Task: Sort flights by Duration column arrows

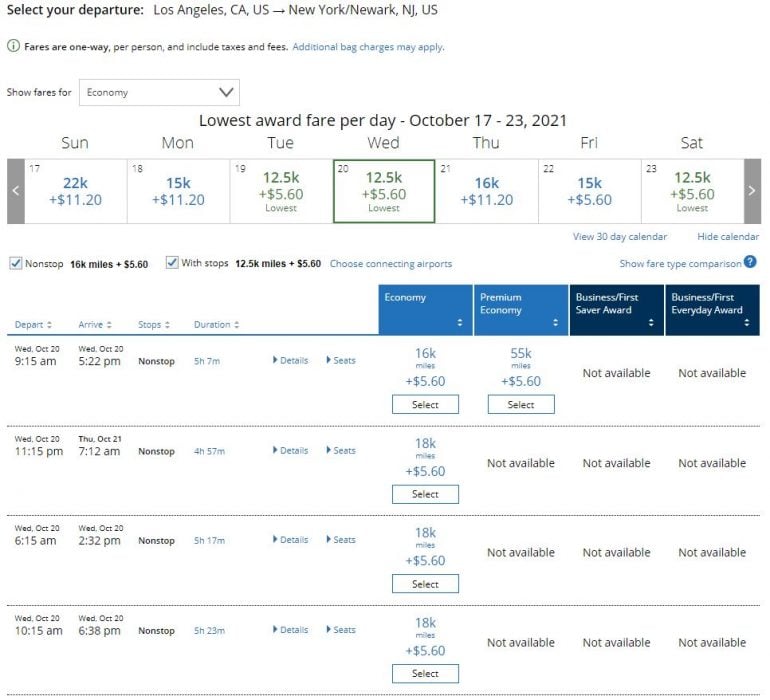Action: click(x=236, y=325)
